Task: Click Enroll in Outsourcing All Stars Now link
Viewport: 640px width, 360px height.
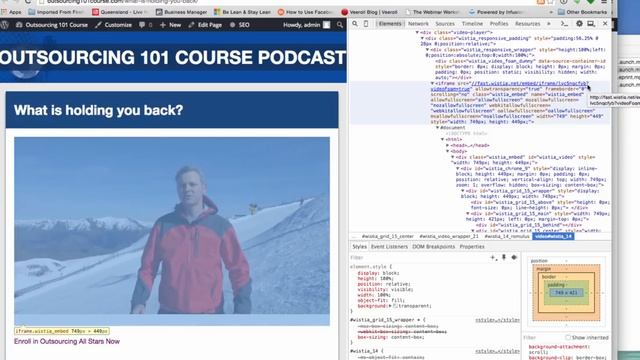Action: pyautogui.click(x=67, y=341)
